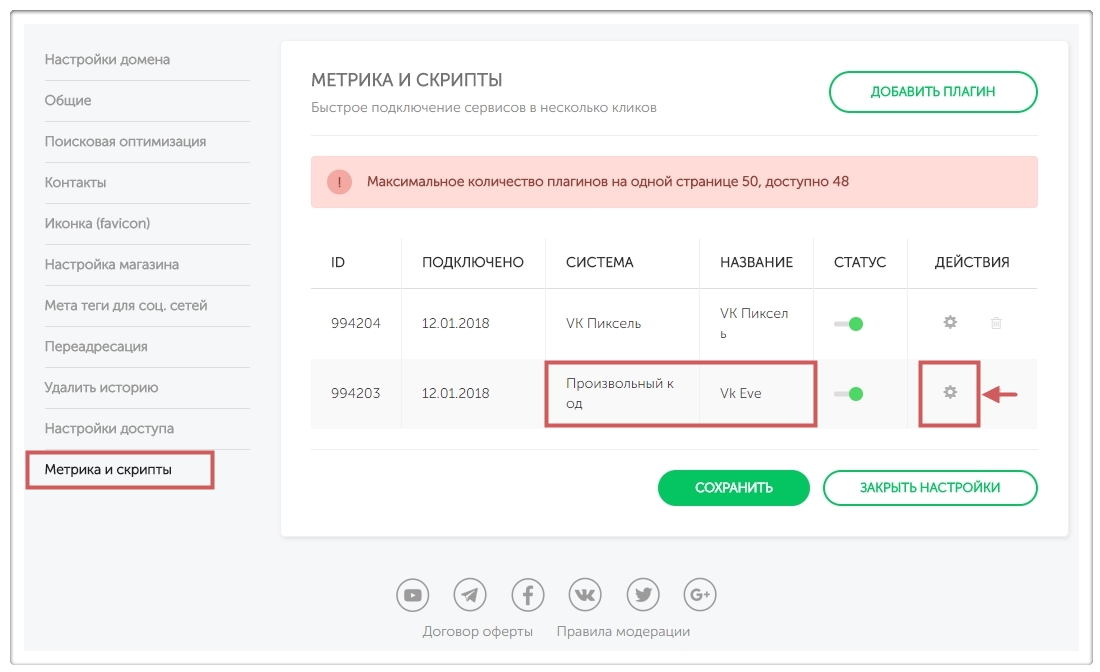Screen dimensions: 1100x672
Task: Open the Facebook social icon
Action: 528,595
